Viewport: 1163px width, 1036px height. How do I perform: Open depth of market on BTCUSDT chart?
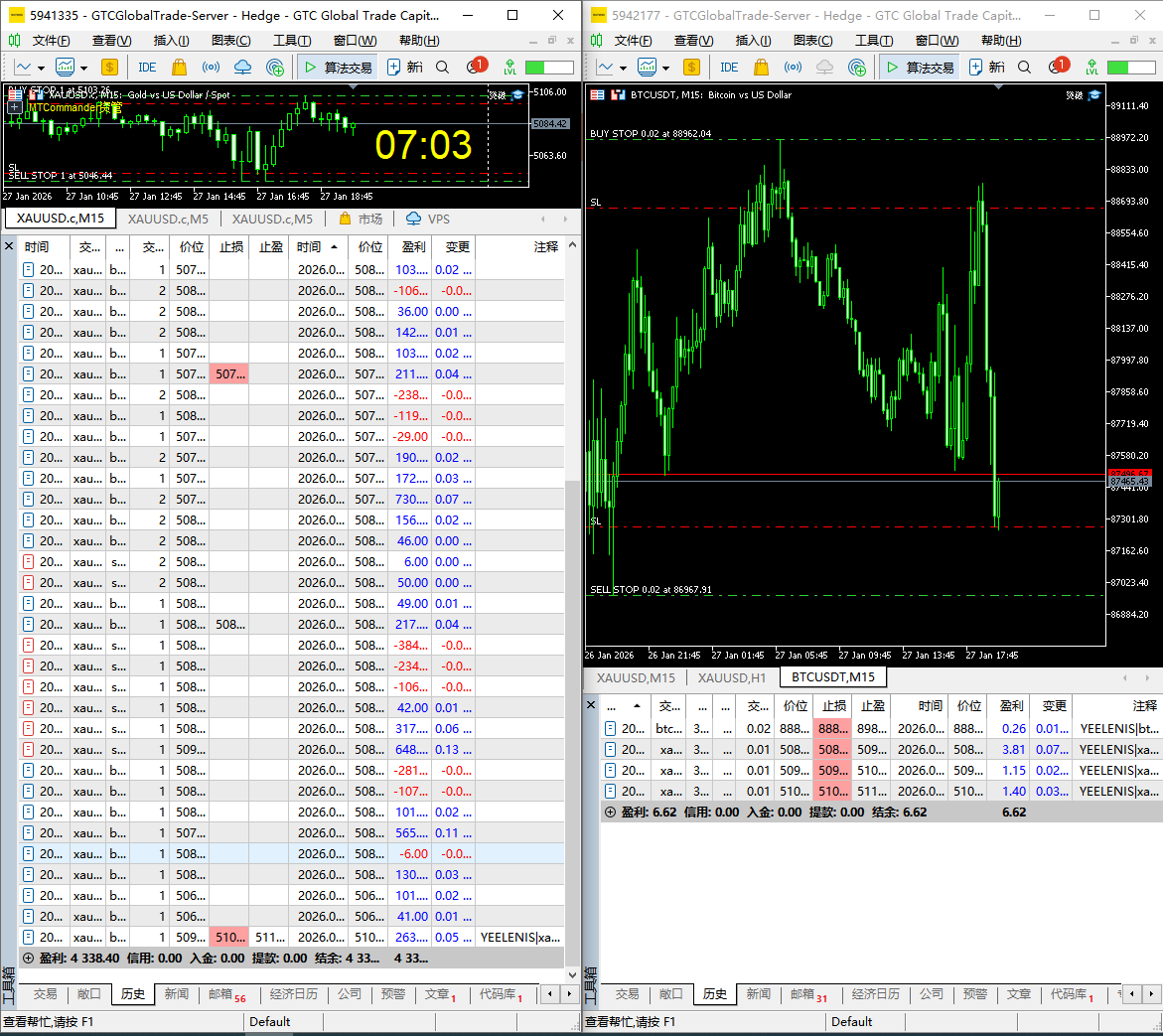click(x=617, y=94)
